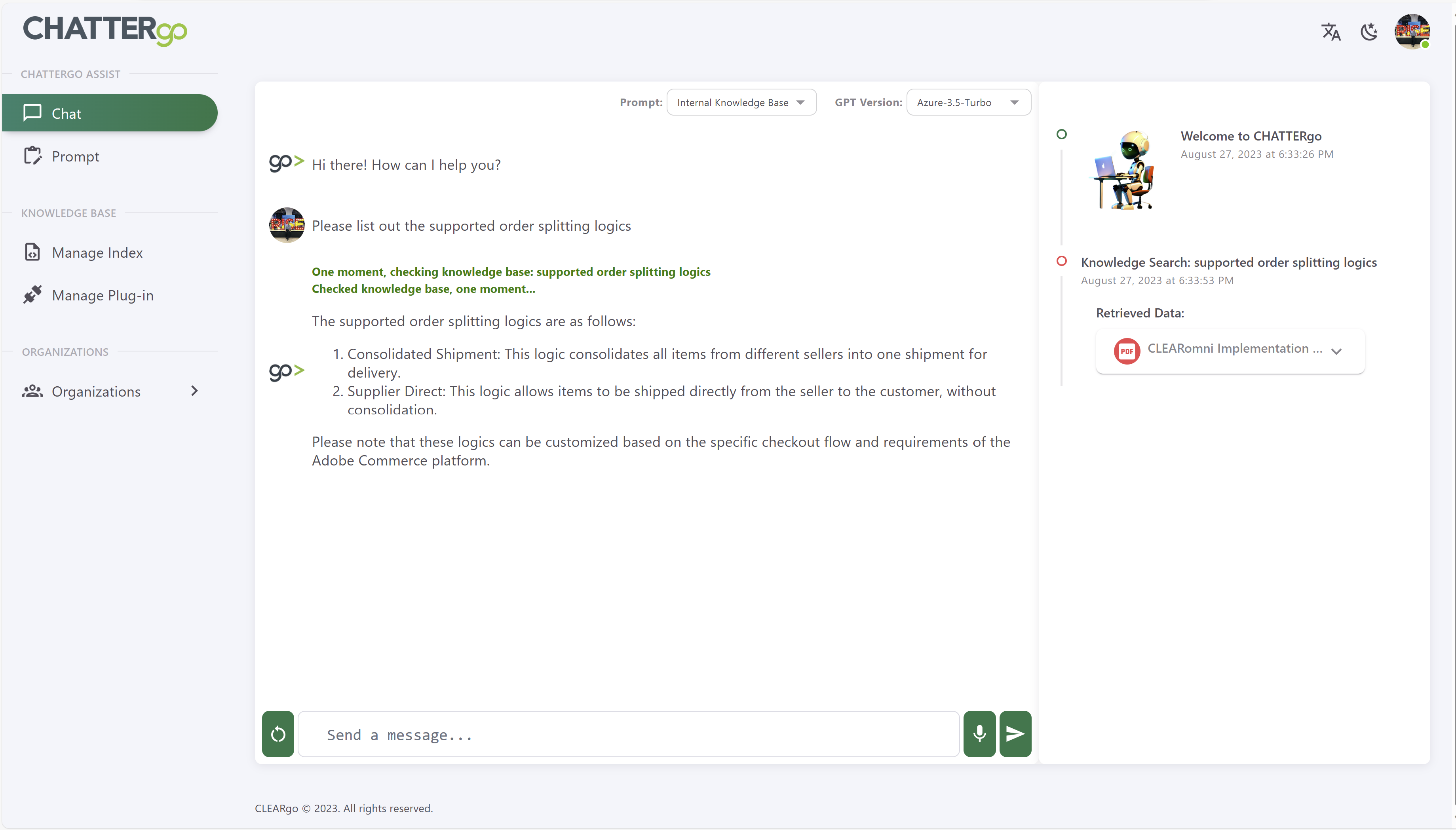Click the send message arrow button

1015,734
